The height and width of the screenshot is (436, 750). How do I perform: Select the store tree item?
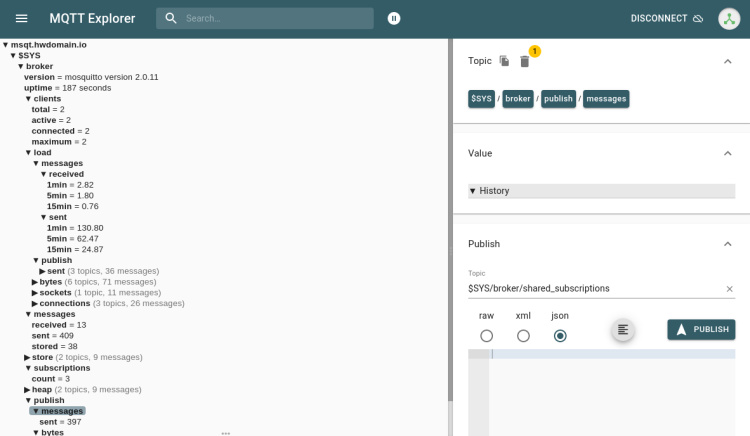[42, 357]
